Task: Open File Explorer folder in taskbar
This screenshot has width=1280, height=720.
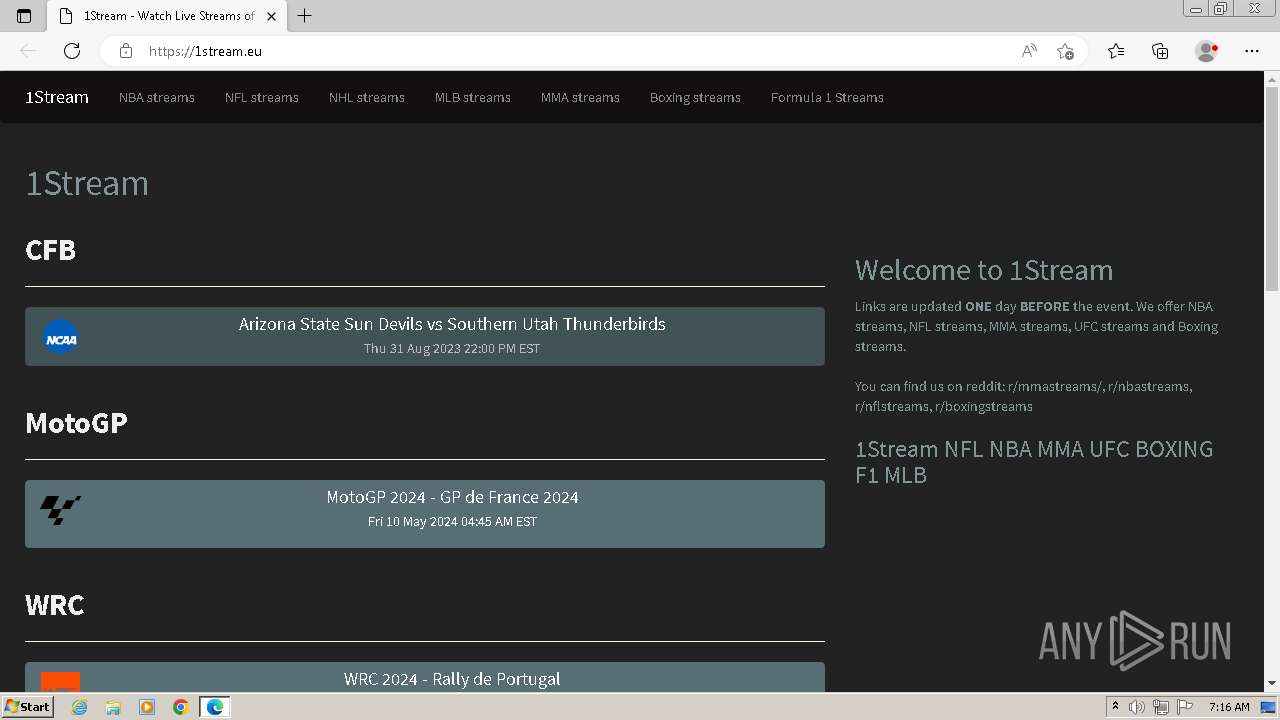Action: pyautogui.click(x=113, y=707)
